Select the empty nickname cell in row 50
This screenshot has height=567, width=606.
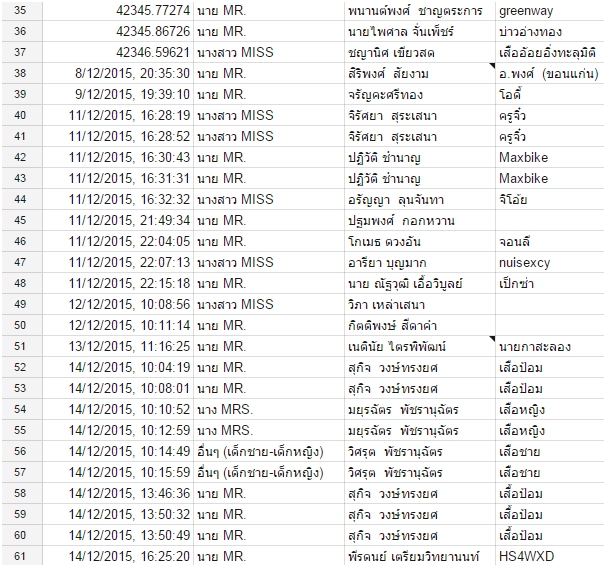pyautogui.click(x=550, y=325)
